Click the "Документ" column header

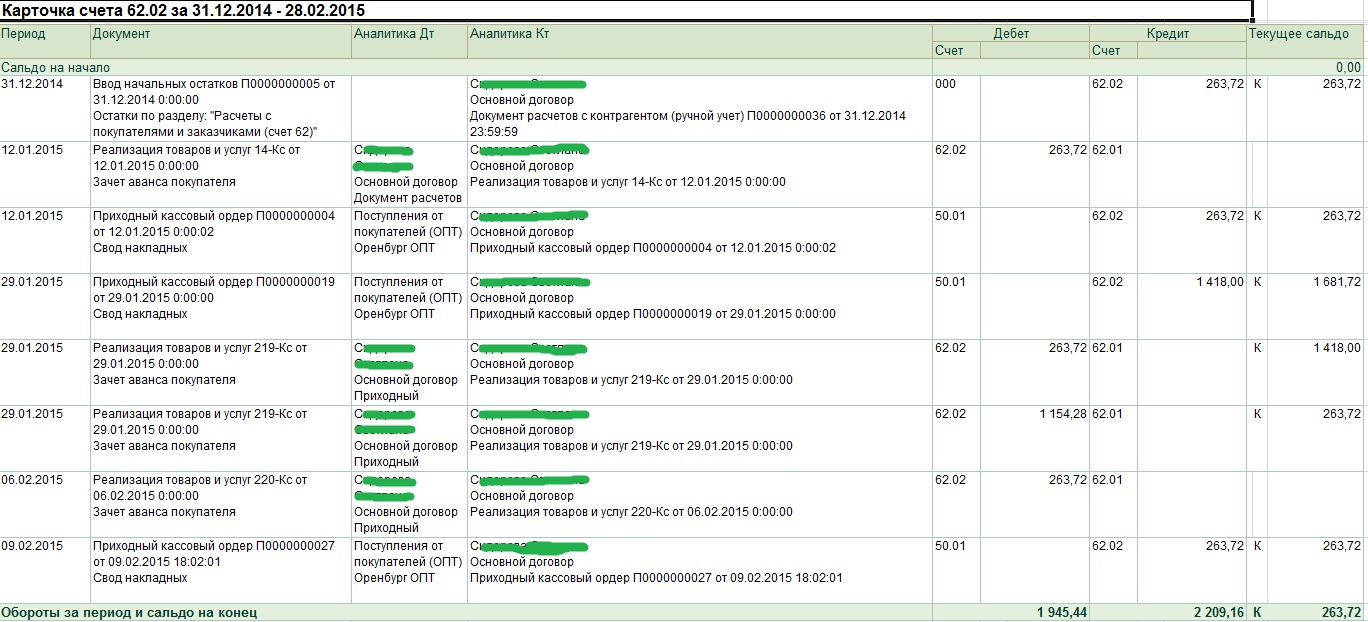[x=220, y=41]
